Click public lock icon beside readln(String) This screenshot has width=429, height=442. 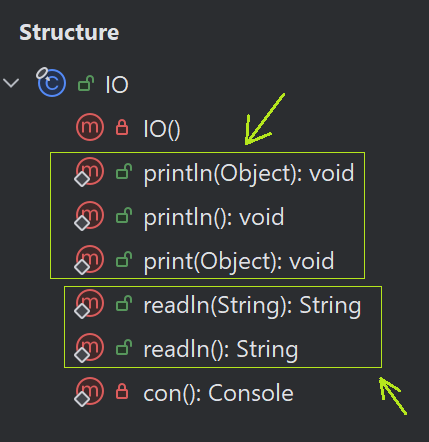coord(124,303)
